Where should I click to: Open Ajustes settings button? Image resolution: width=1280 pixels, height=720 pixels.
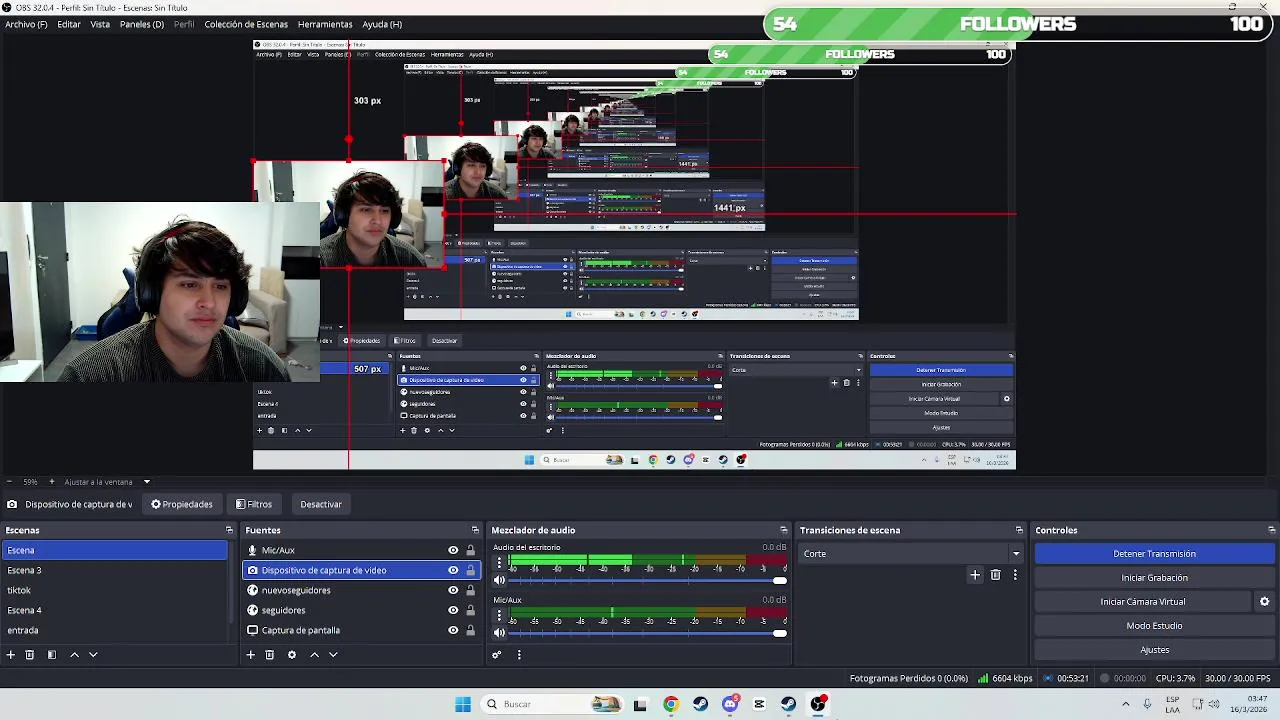(1154, 650)
